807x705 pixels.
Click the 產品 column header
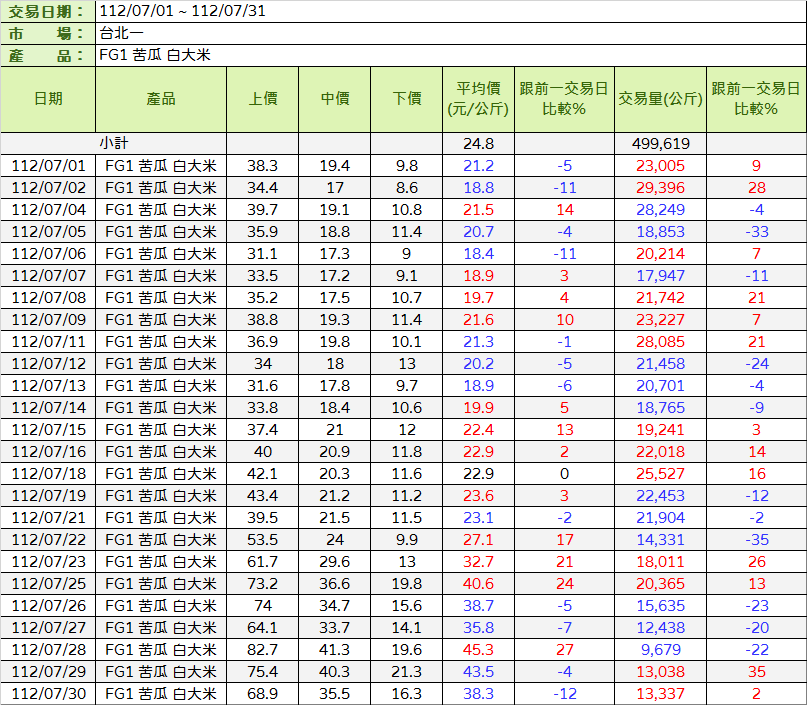[160, 99]
